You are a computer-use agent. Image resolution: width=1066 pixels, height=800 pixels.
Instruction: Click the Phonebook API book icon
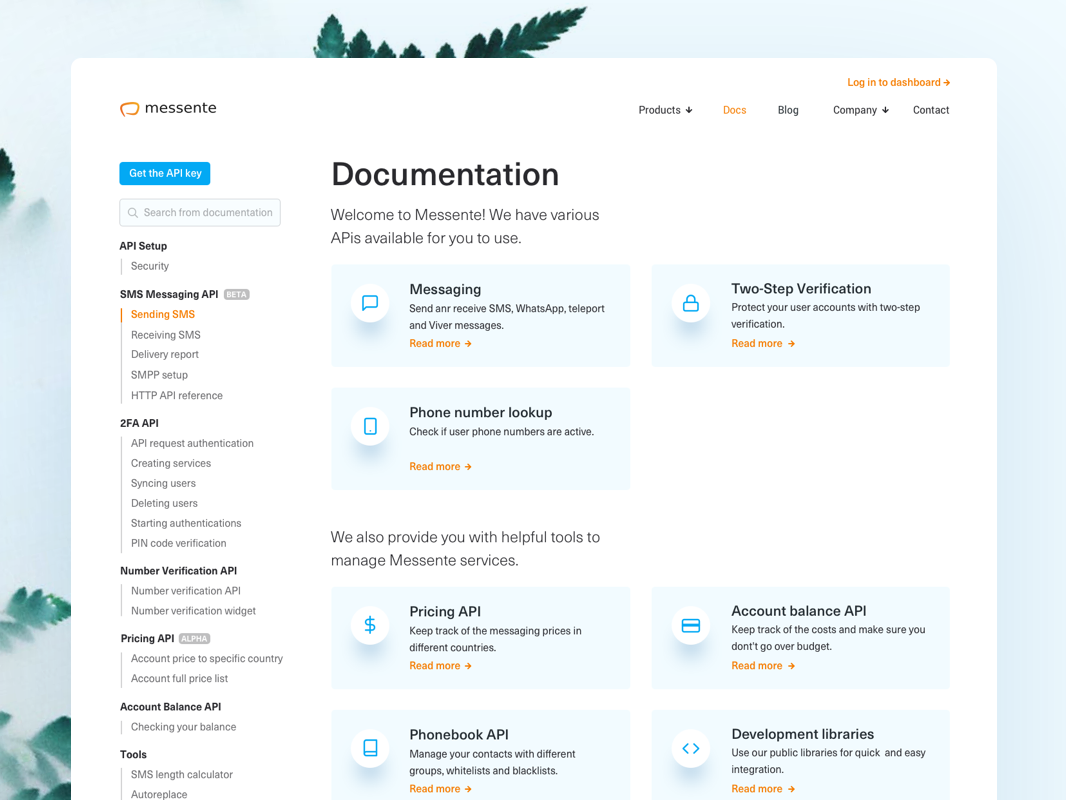[370, 748]
